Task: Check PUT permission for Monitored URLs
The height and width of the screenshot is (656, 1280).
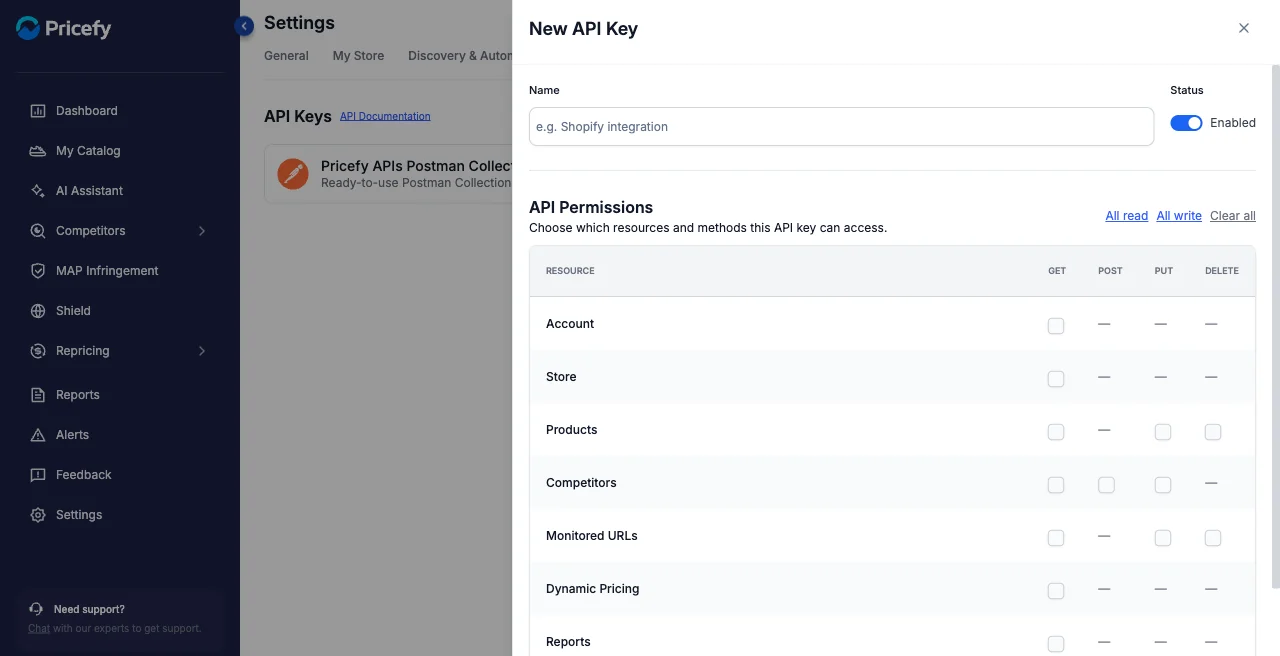Action: 1163,538
